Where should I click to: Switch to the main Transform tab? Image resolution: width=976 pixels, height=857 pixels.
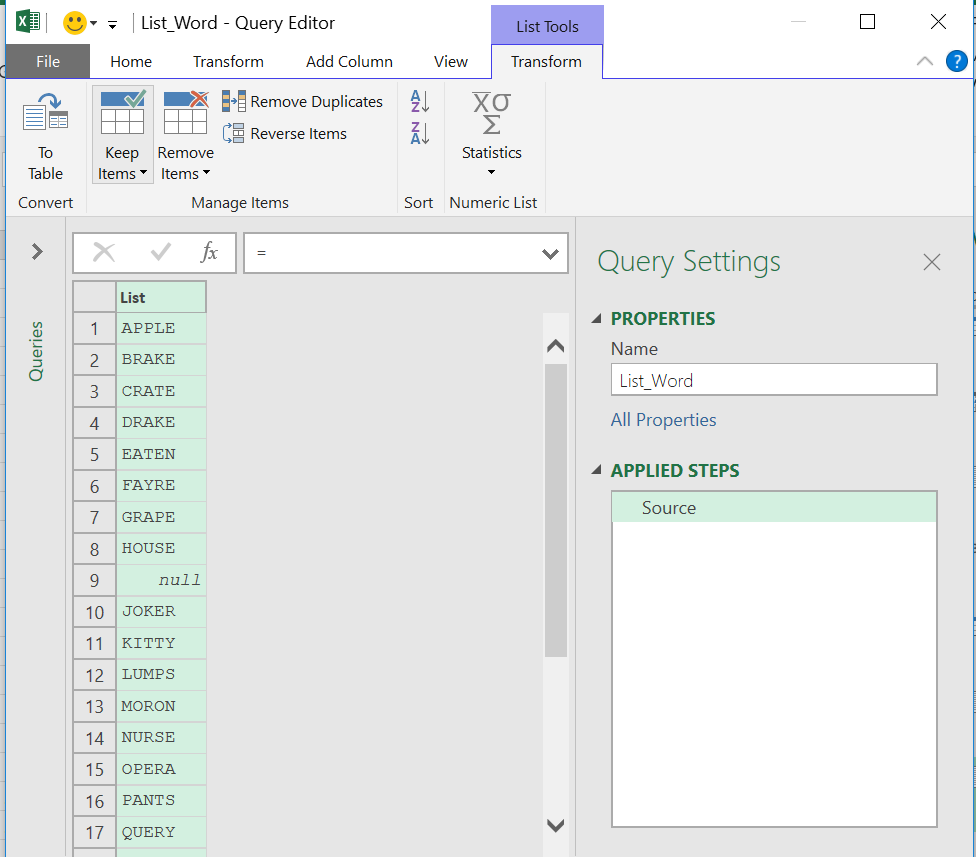pos(228,62)
